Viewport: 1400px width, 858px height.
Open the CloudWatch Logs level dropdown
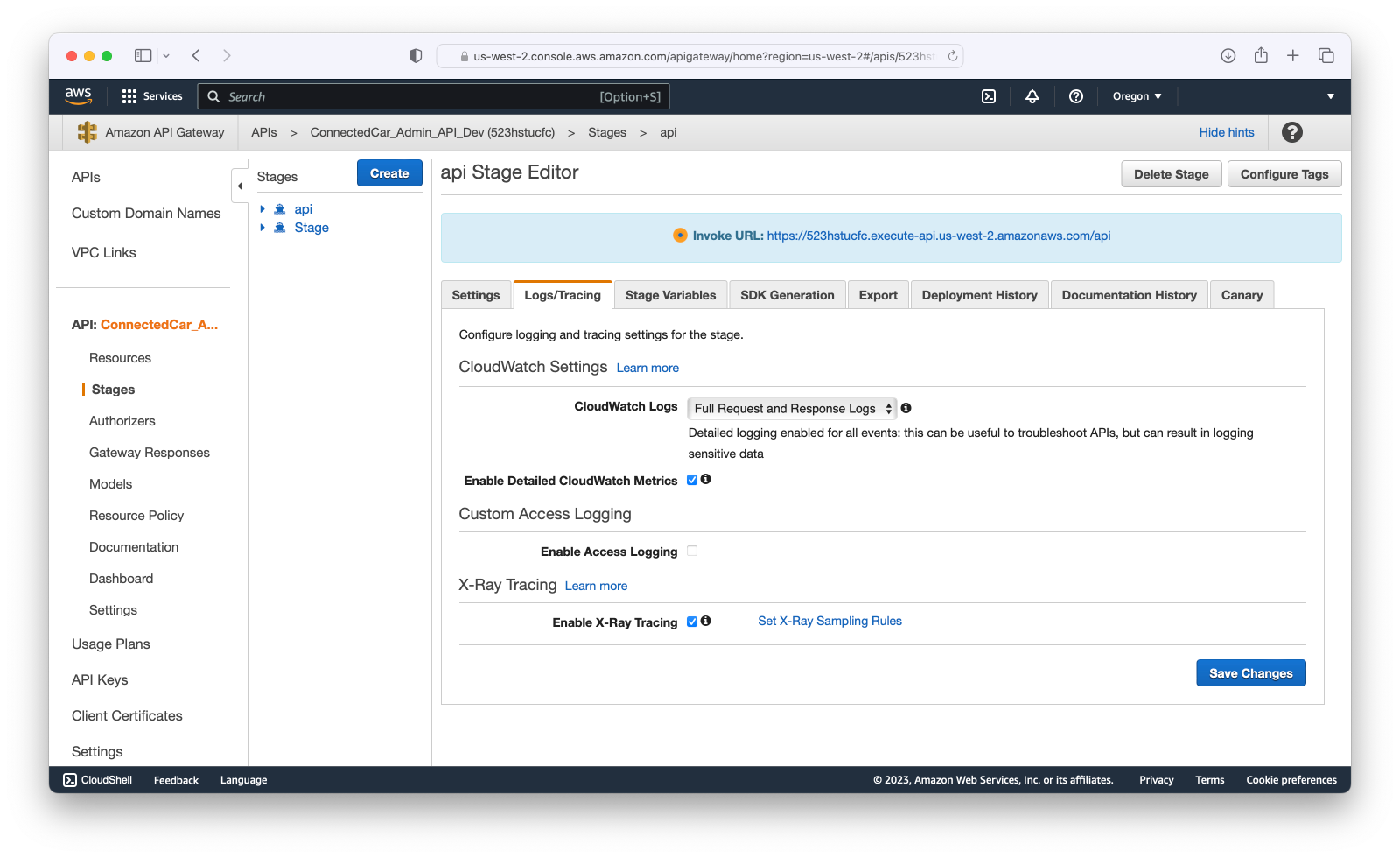(x=792, y=409)
